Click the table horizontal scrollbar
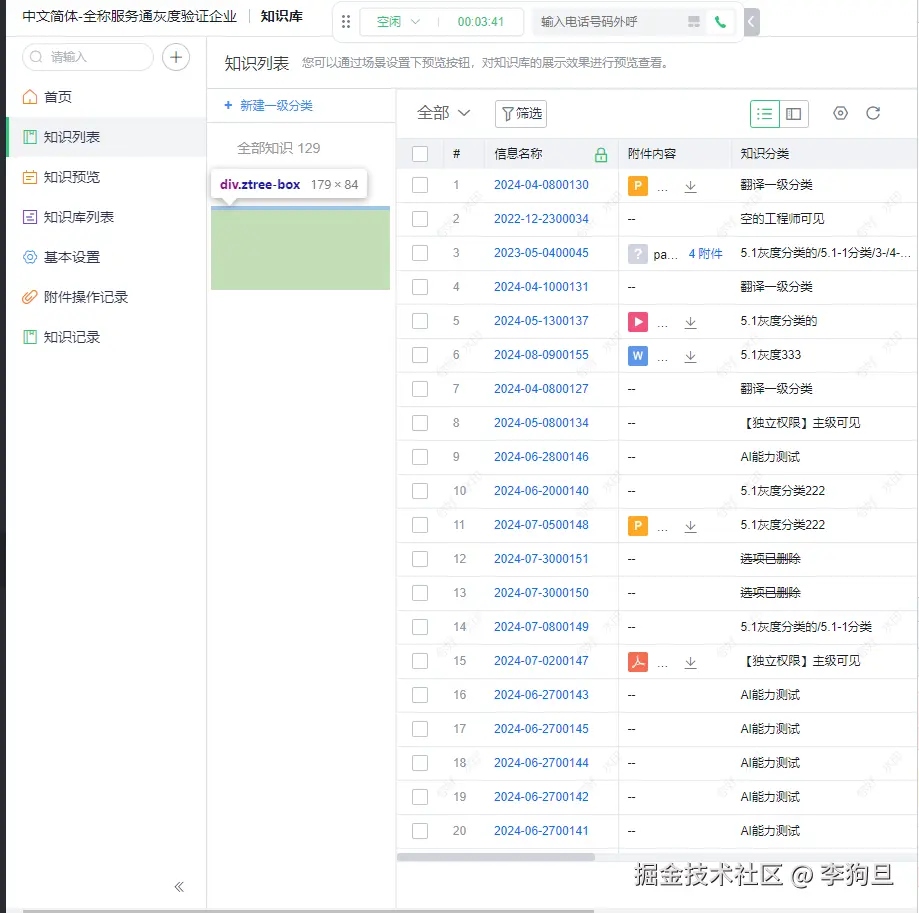The width and height of the screenshot is (919, 913). point(496,857)
